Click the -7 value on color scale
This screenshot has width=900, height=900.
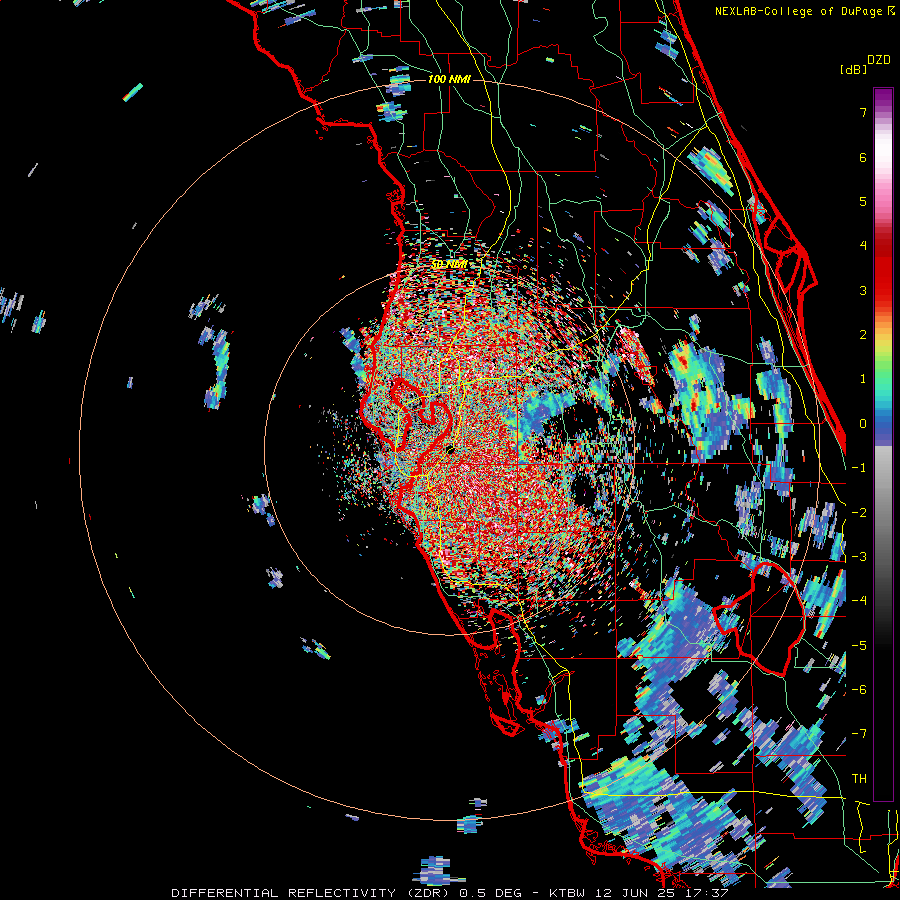(x=859, y=734)
